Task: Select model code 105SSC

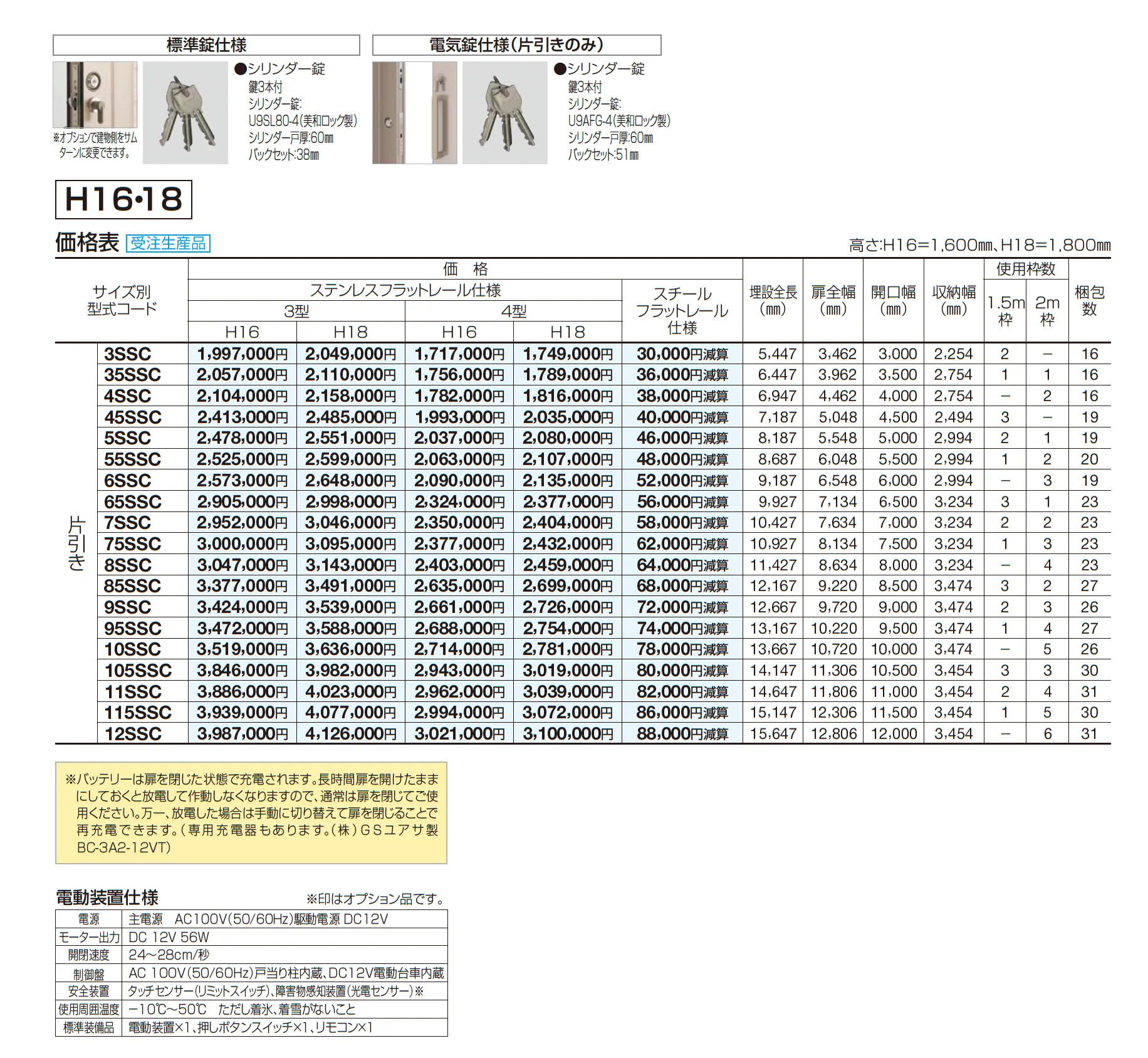Action: pos(138,671)
